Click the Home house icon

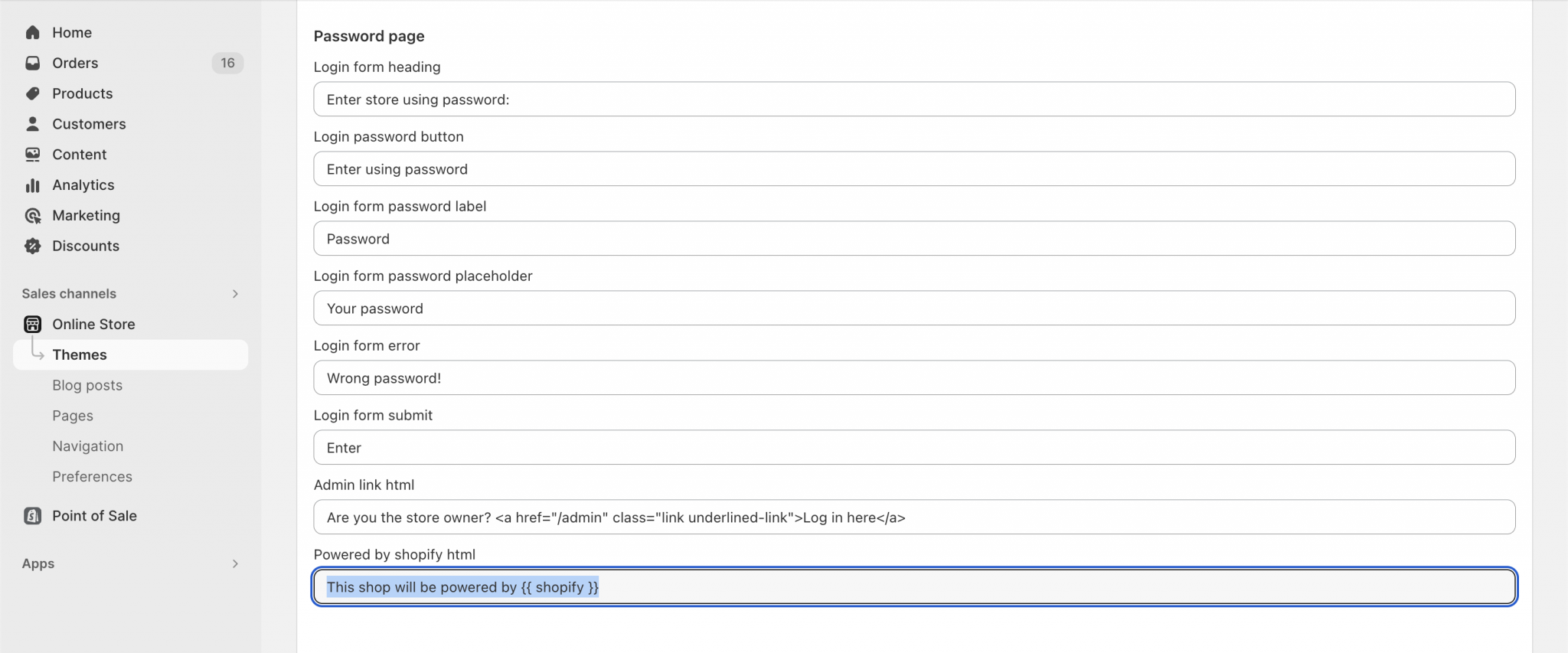32,32
